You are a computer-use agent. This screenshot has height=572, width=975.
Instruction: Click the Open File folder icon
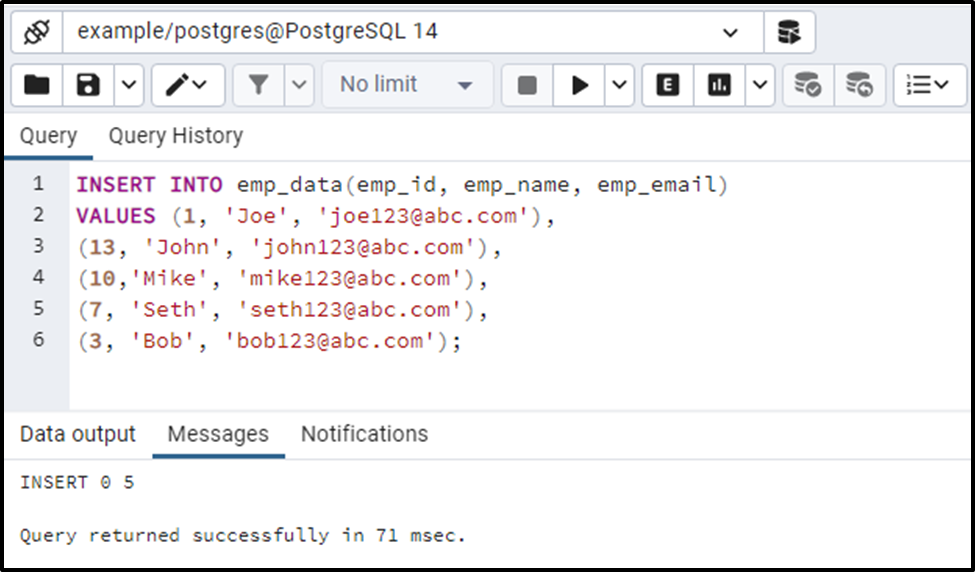37,85
